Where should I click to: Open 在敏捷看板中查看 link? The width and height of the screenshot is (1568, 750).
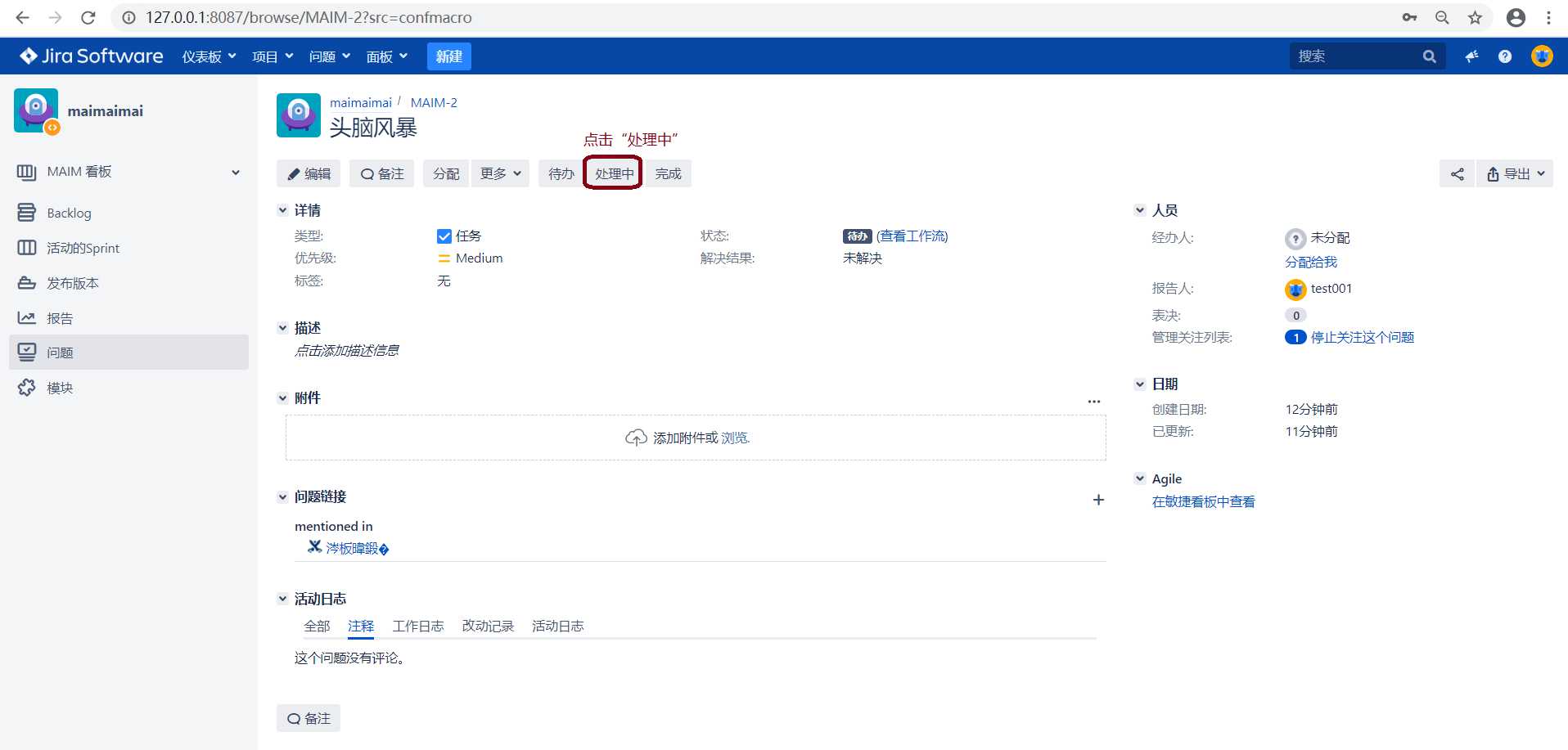[x=1204, y=501]
